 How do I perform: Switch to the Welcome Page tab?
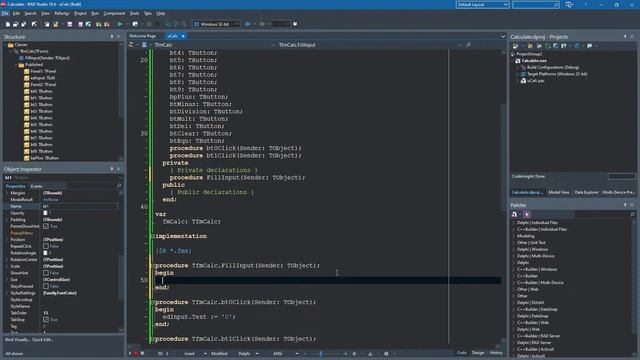(x=142, y=36)
